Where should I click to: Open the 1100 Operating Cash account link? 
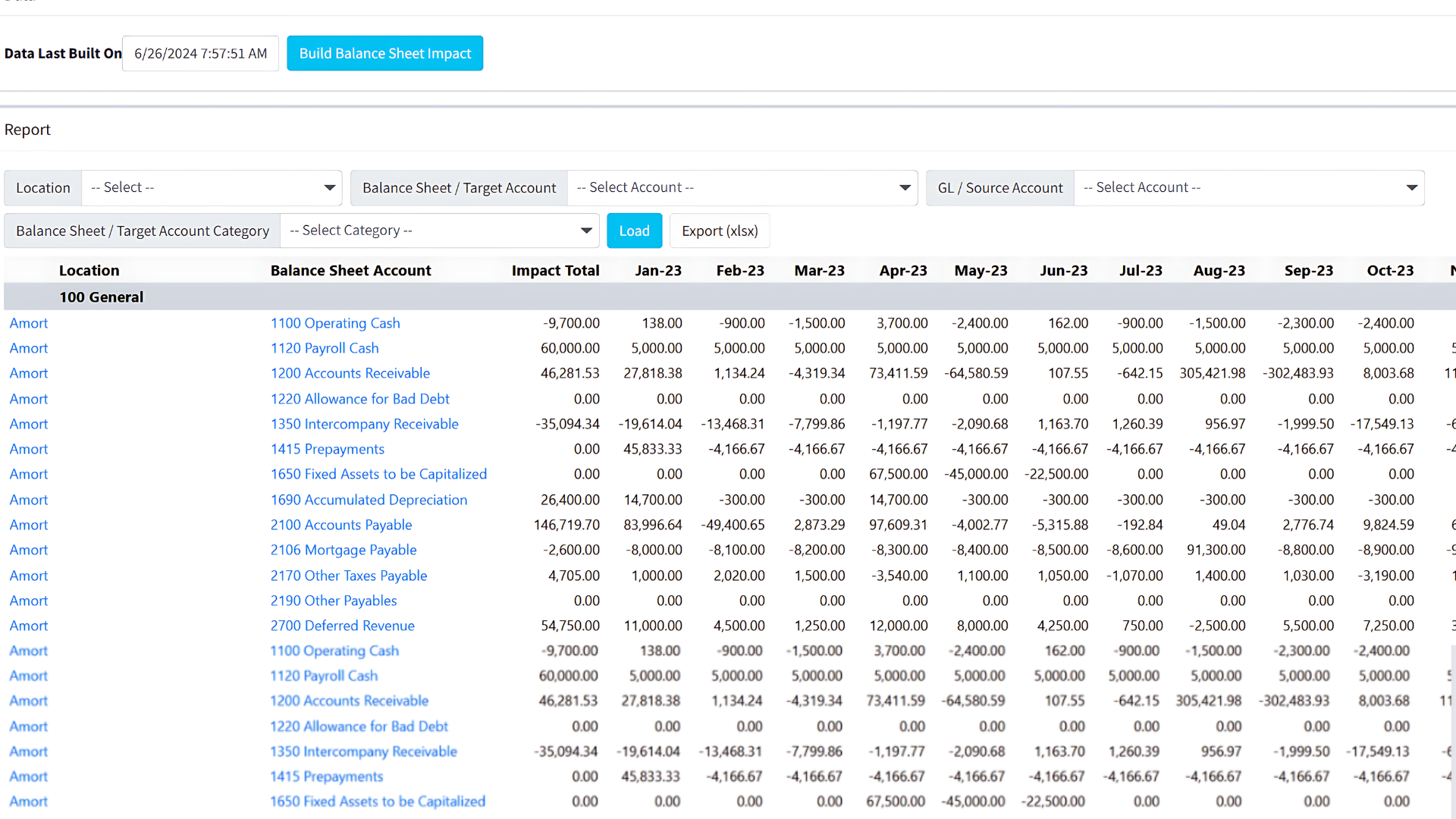click(x=335, y=323)
